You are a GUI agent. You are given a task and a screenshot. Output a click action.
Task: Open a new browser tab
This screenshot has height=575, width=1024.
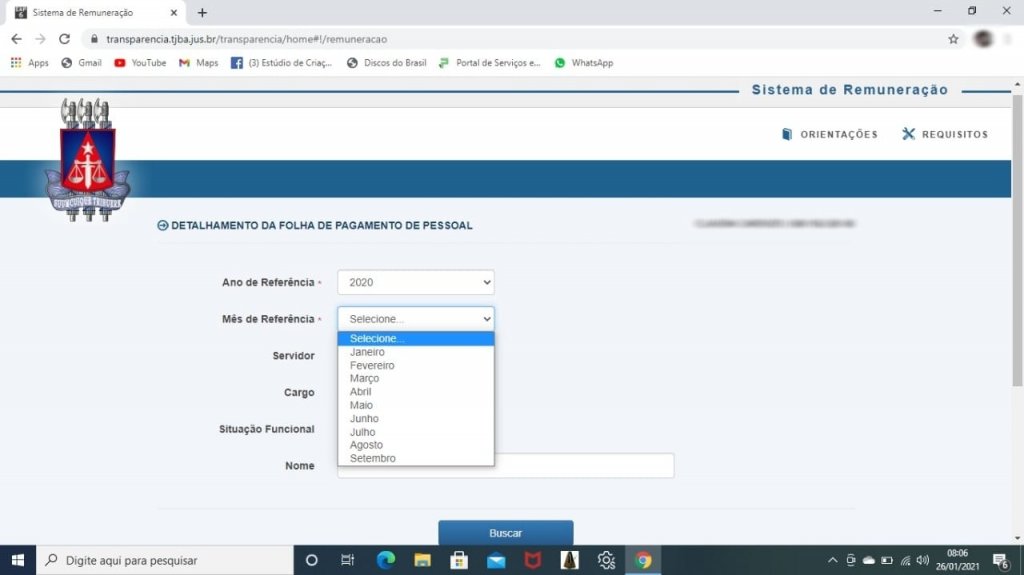[202, 13]
